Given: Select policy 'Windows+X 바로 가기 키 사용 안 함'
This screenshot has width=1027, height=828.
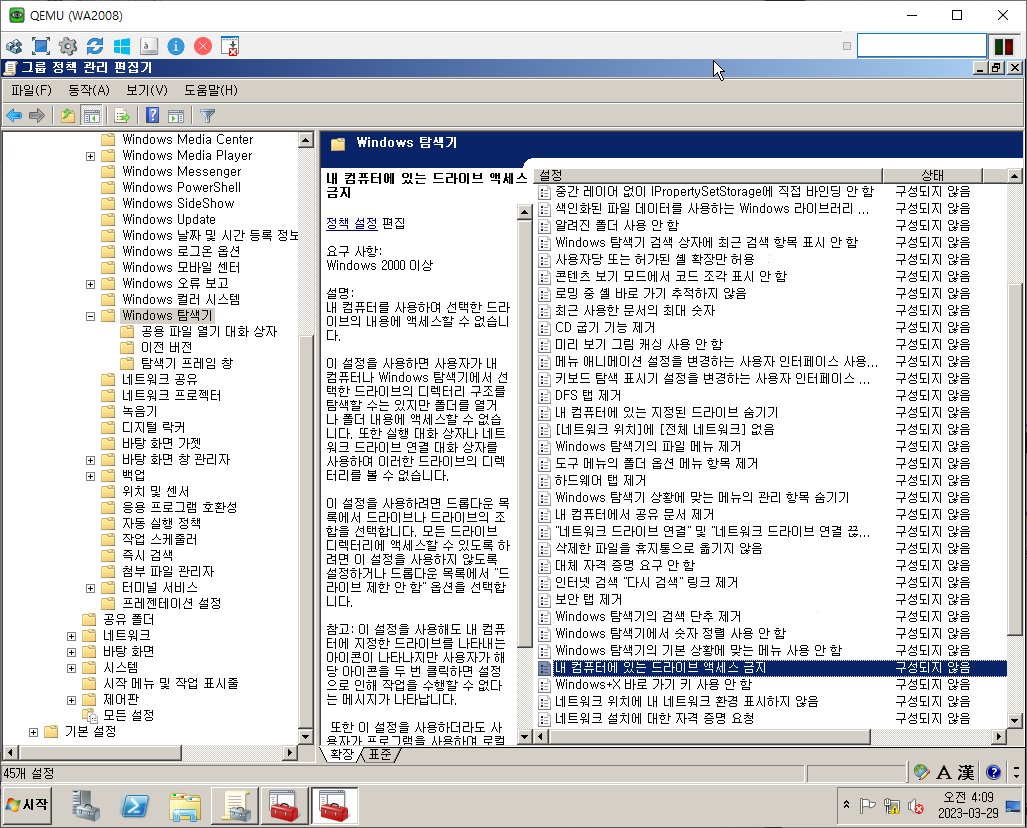Looking at the screenshot, I should [x=653, y=684].
